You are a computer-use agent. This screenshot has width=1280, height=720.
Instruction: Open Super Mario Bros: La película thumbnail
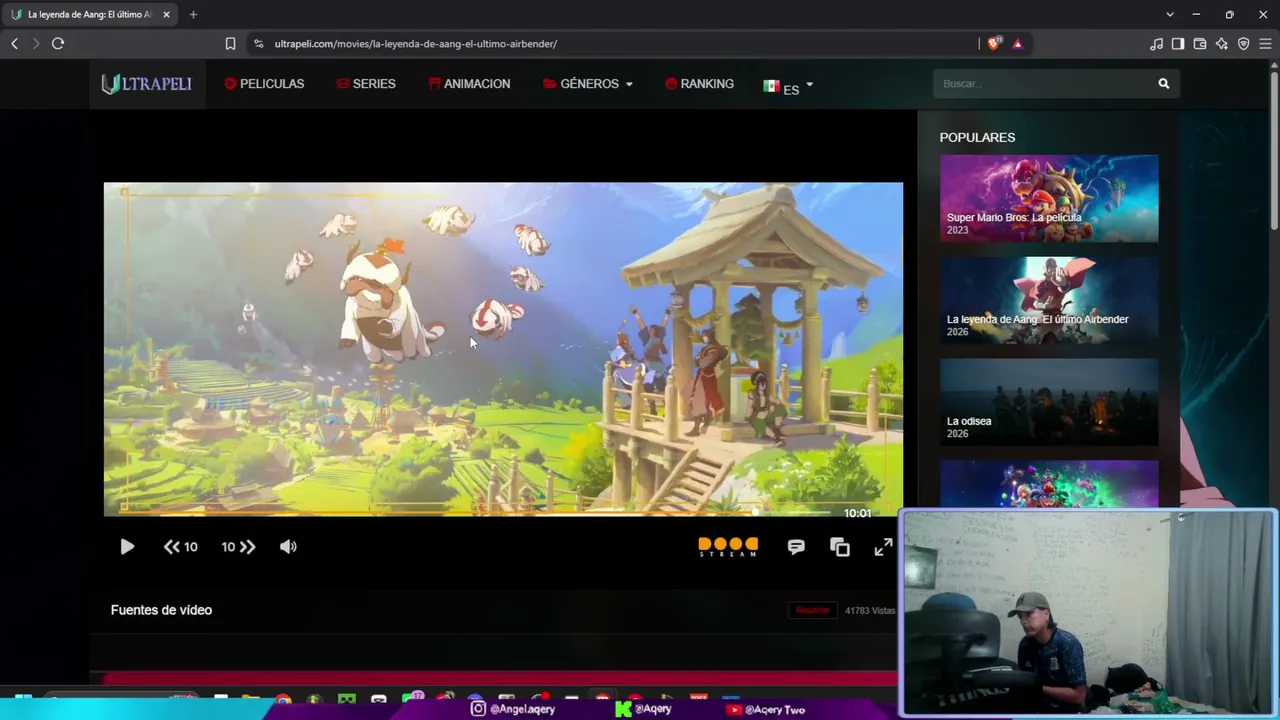(x=1049, y=198)
